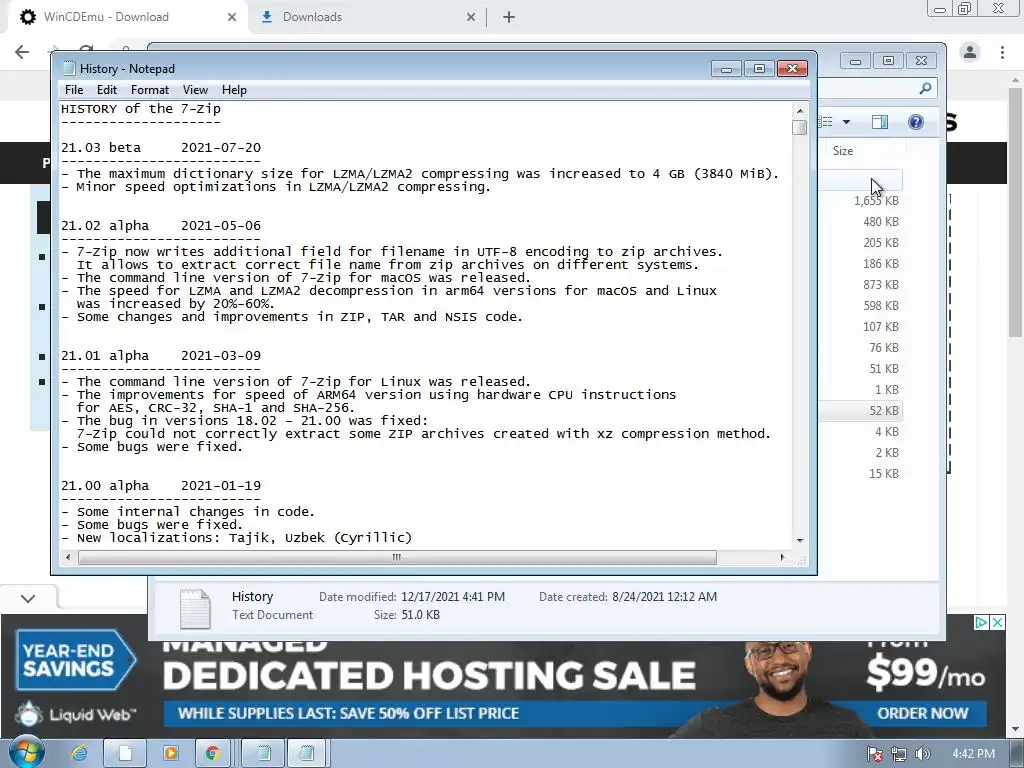
Task: Open the volume speaker icon in tray
Action: pos(922,754)
